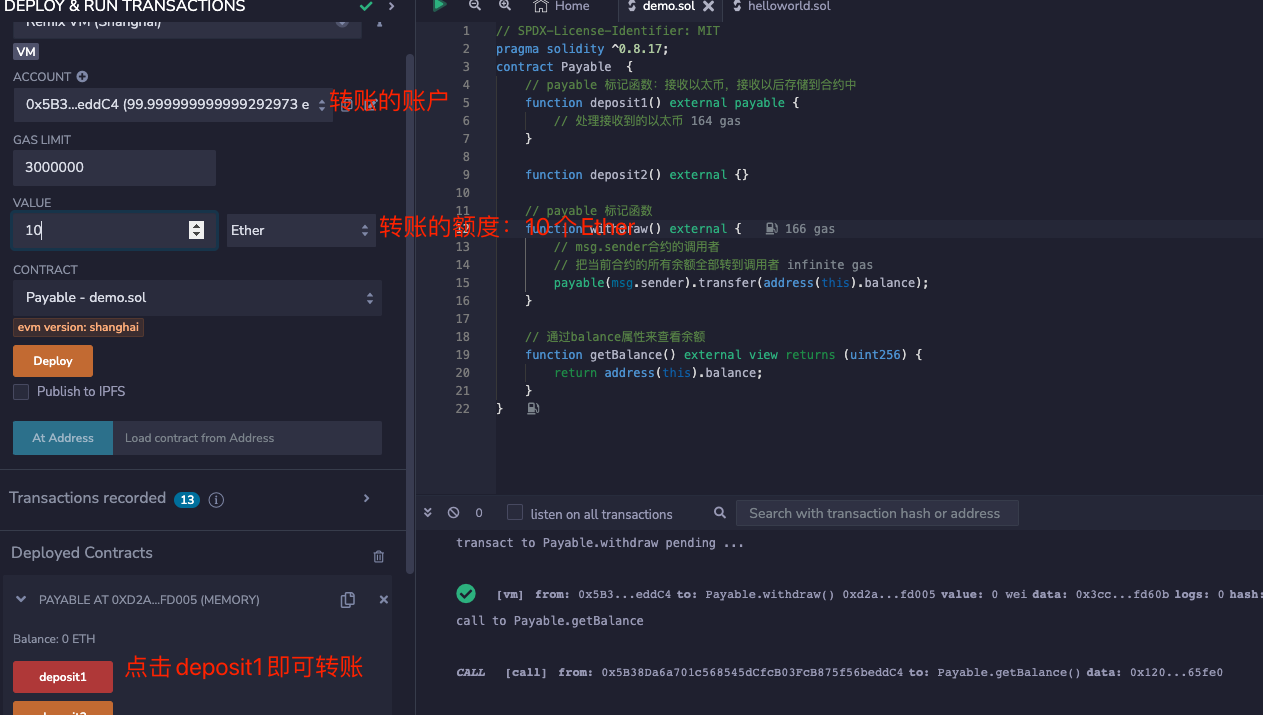Select the demo.sol editor tab
The height and width of the screenshot is (715, 1263).
pos(669,6)
